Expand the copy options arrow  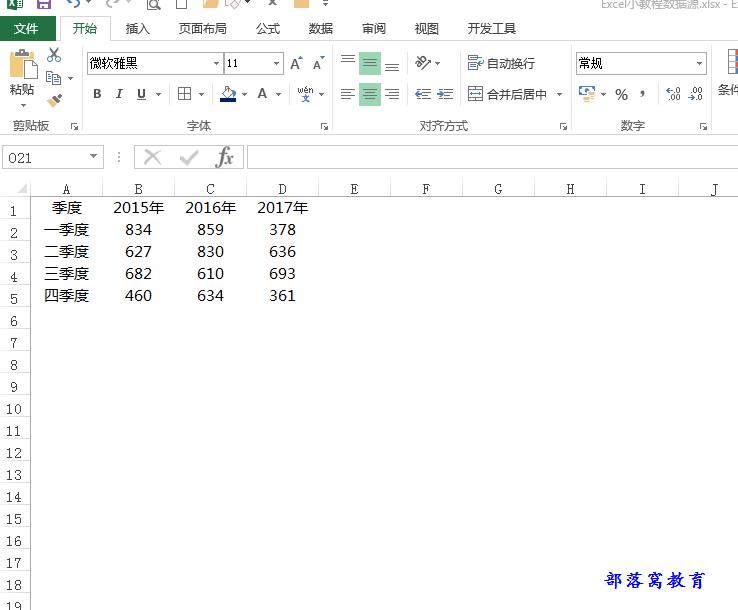[x=71, y=78]
